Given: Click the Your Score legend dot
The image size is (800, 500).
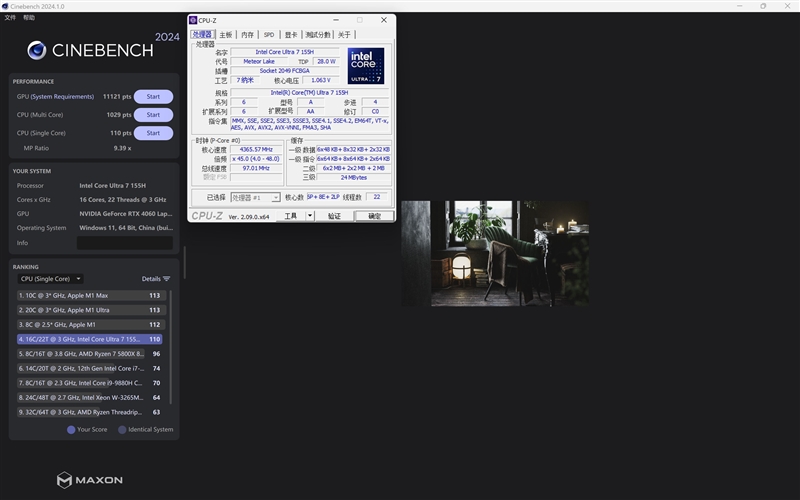Looking at the screenshot, I should (x=71, y=430).
